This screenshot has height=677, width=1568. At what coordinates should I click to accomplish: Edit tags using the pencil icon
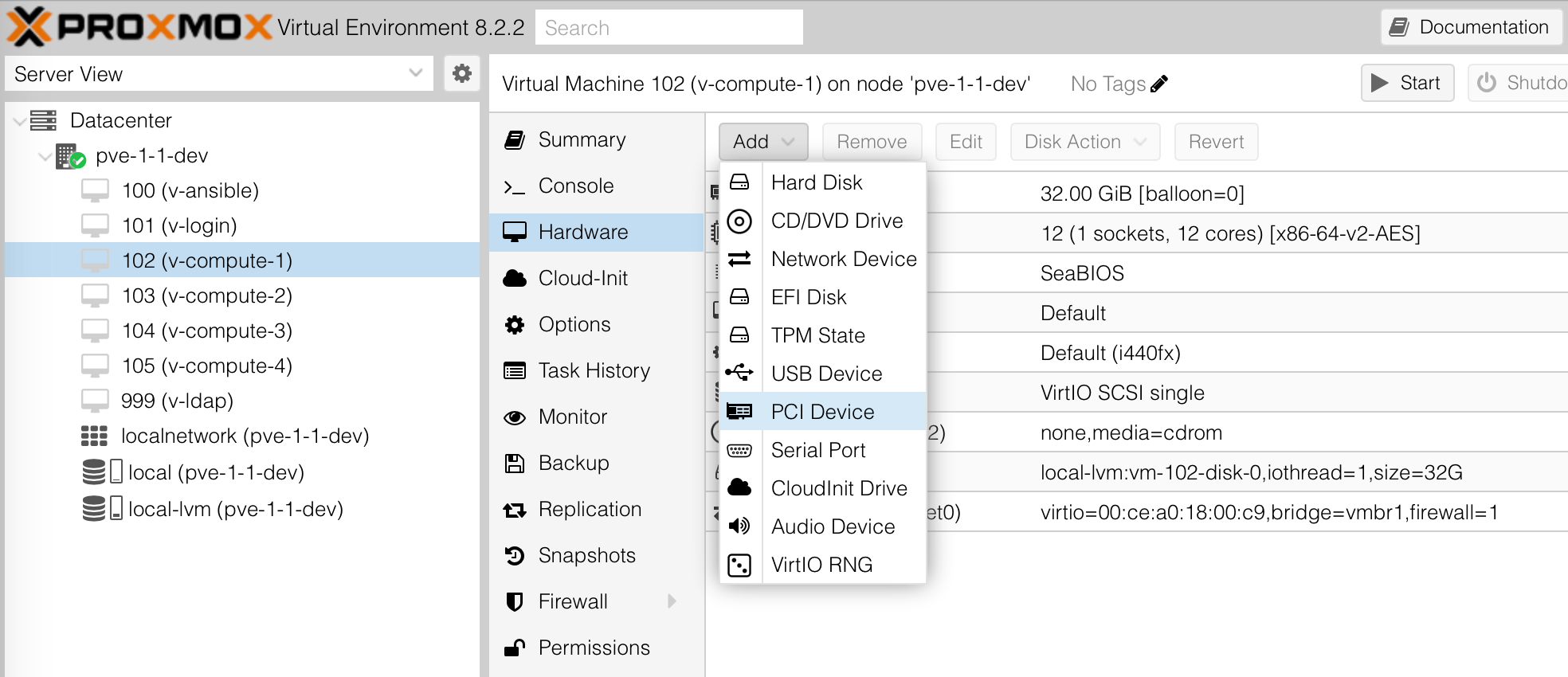click(x=1159, y=84)
